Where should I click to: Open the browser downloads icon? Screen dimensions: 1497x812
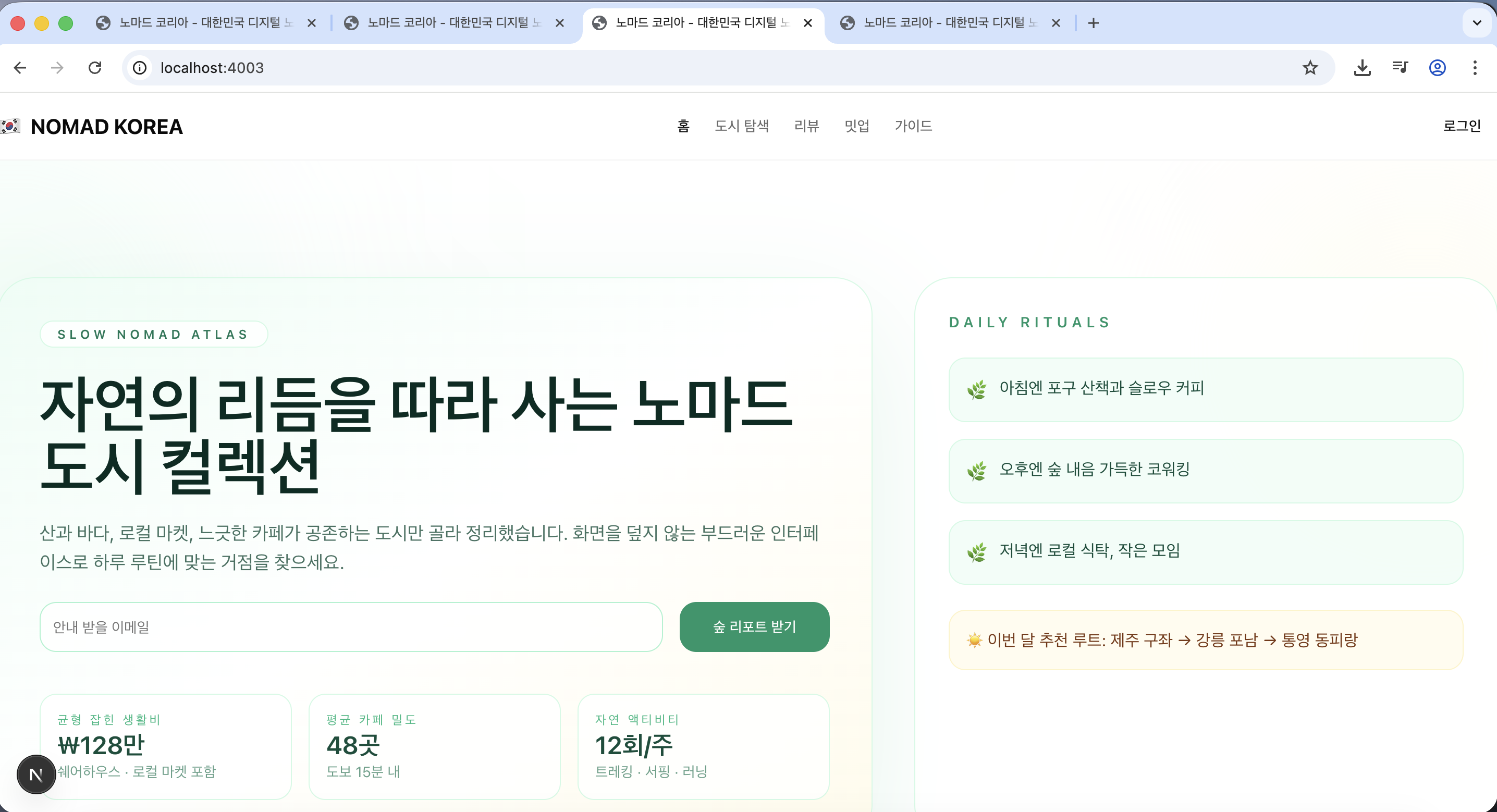[1362, 68]
